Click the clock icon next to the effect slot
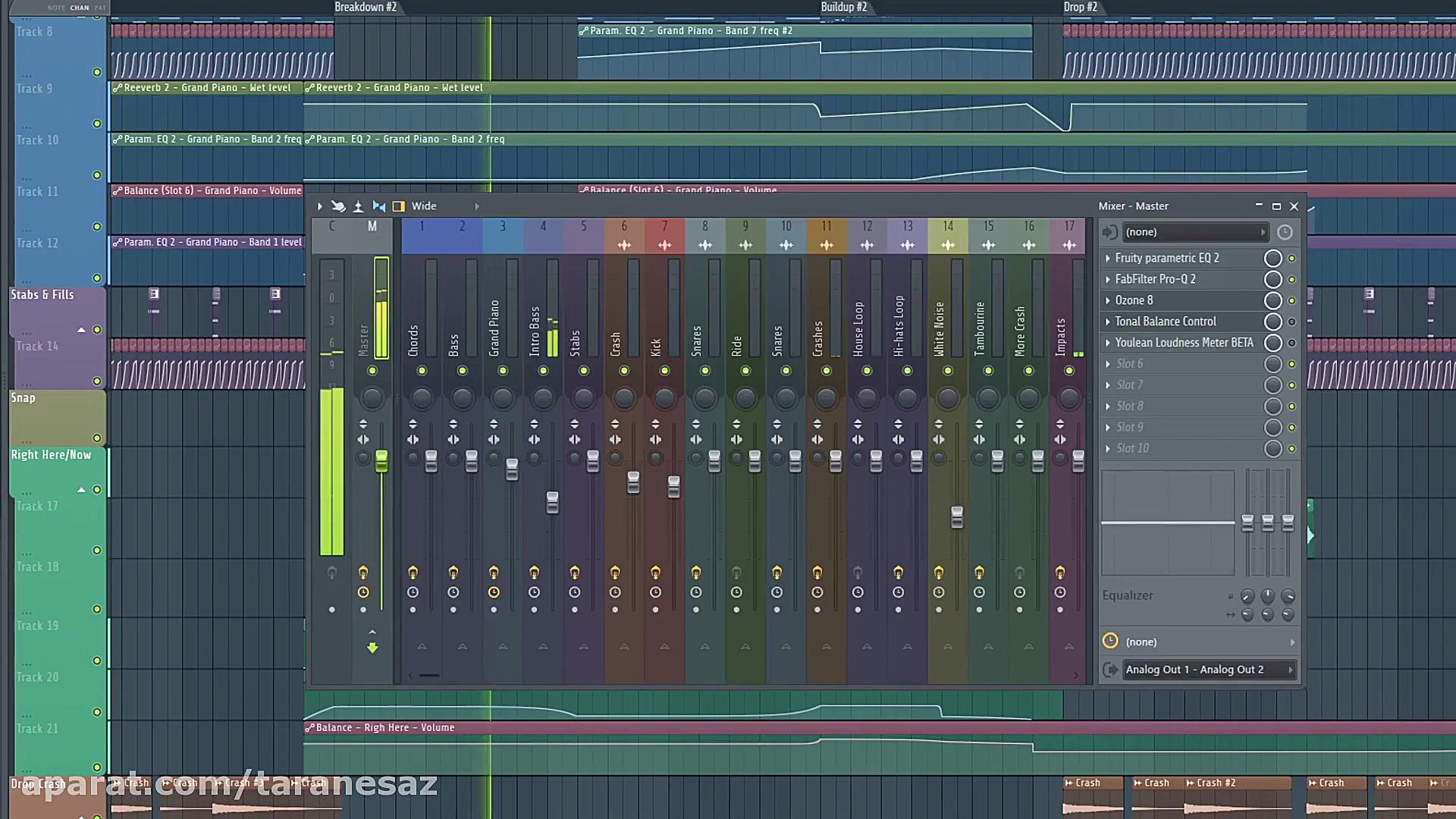The width and height of the screenshot is (1456, 819). [1285, 232]
